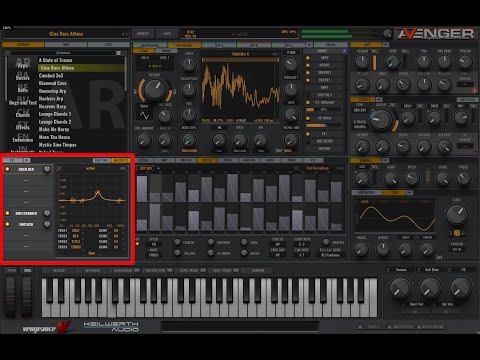Click the step sequencer pattern preset arrows
This screenshot has height=360, width=480.
click(340, 168)
